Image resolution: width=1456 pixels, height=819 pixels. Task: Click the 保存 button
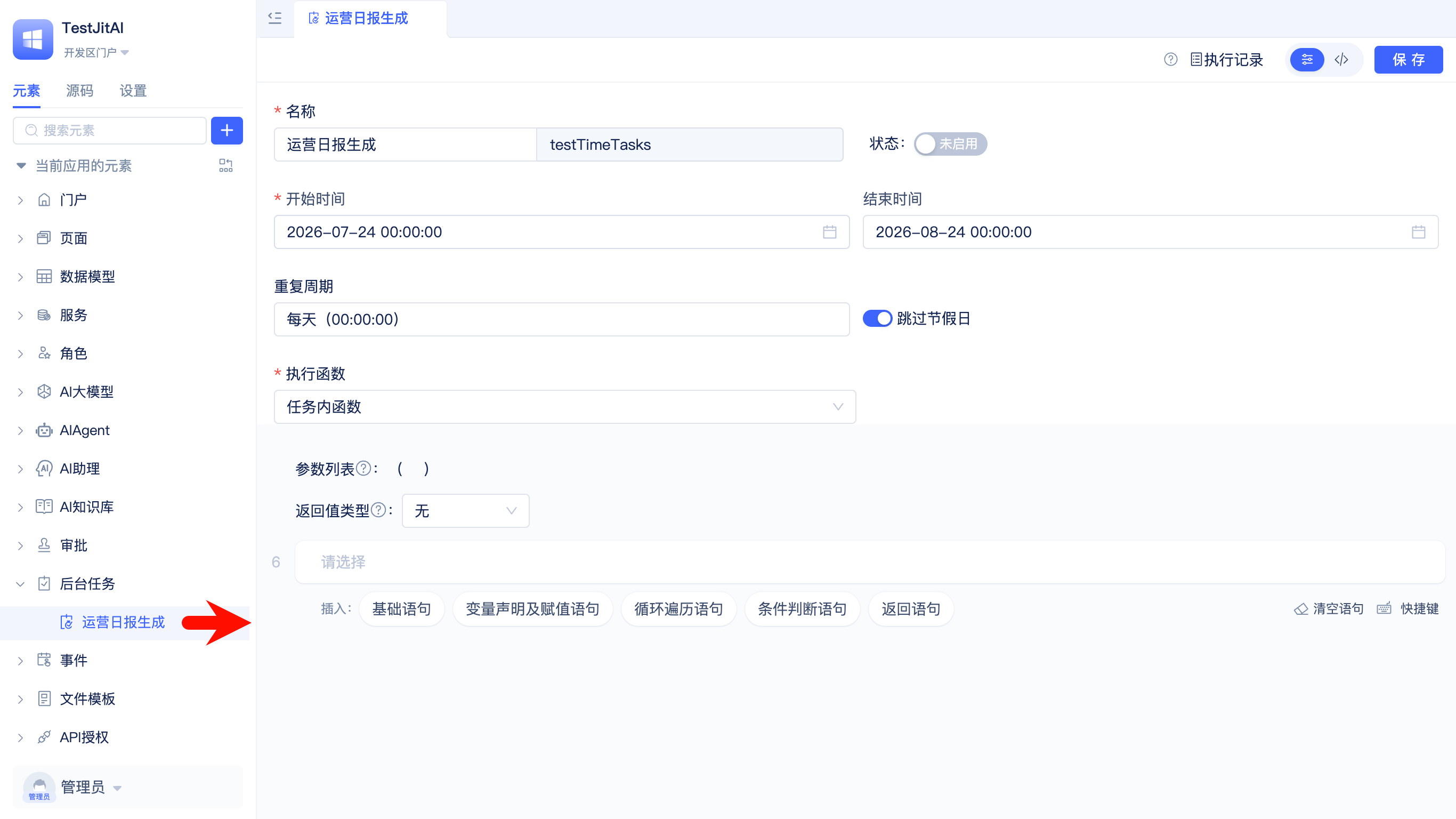[1408, 59]
